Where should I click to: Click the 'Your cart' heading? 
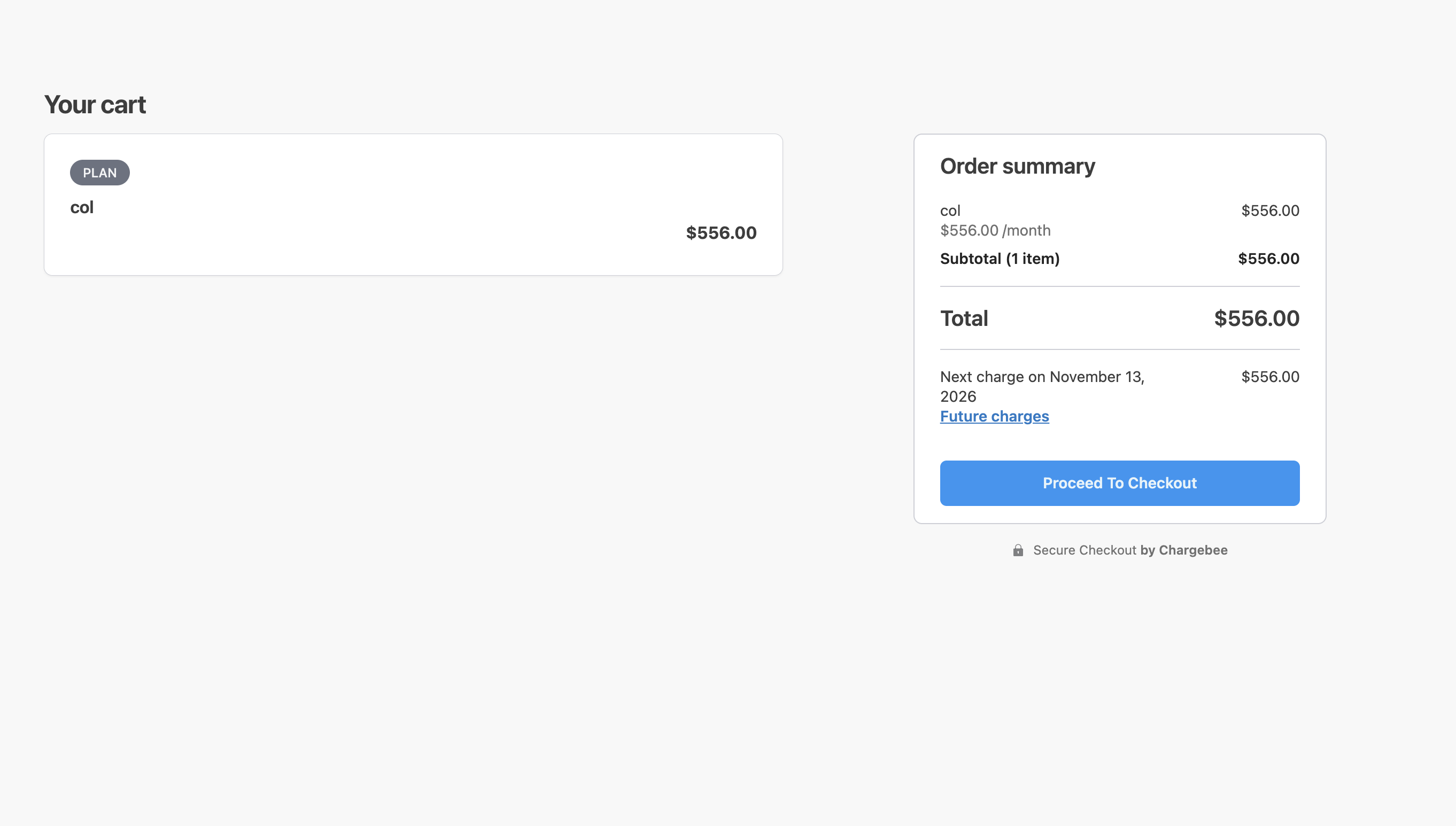[95, 104]
